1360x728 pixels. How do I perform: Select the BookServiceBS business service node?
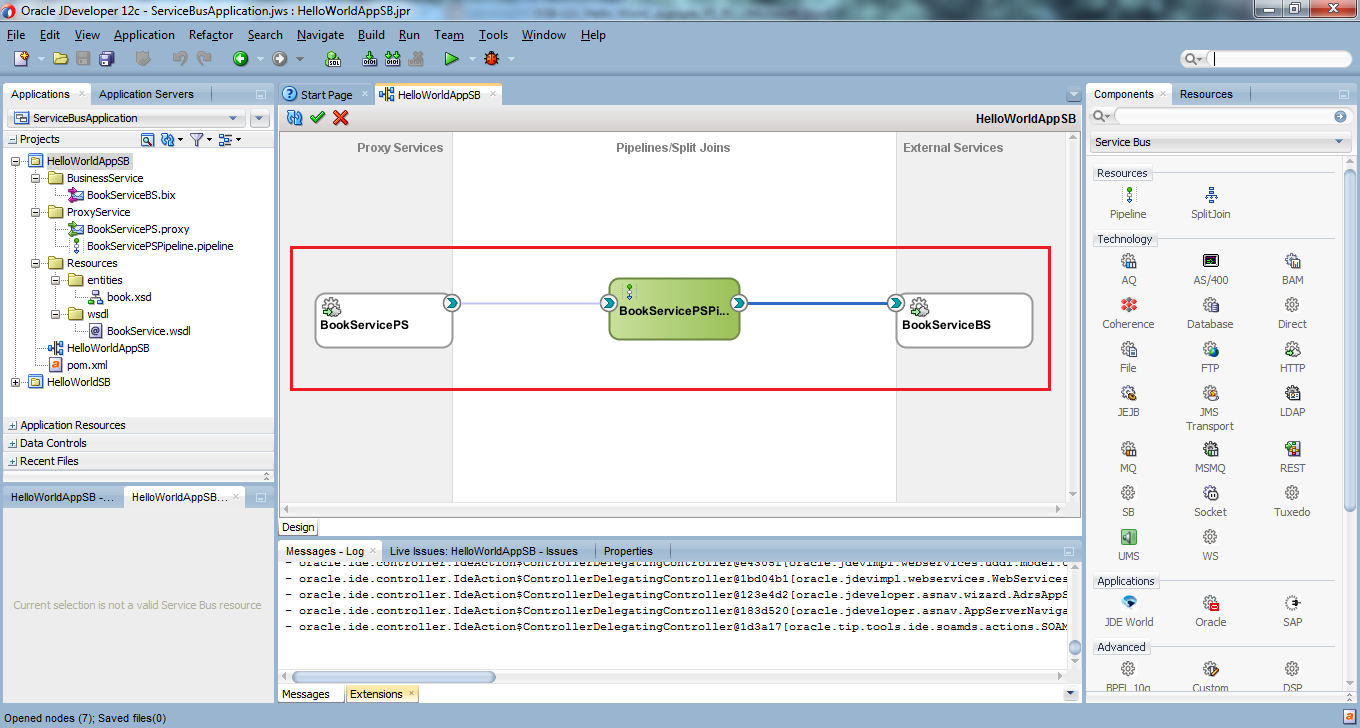(964, 320)
